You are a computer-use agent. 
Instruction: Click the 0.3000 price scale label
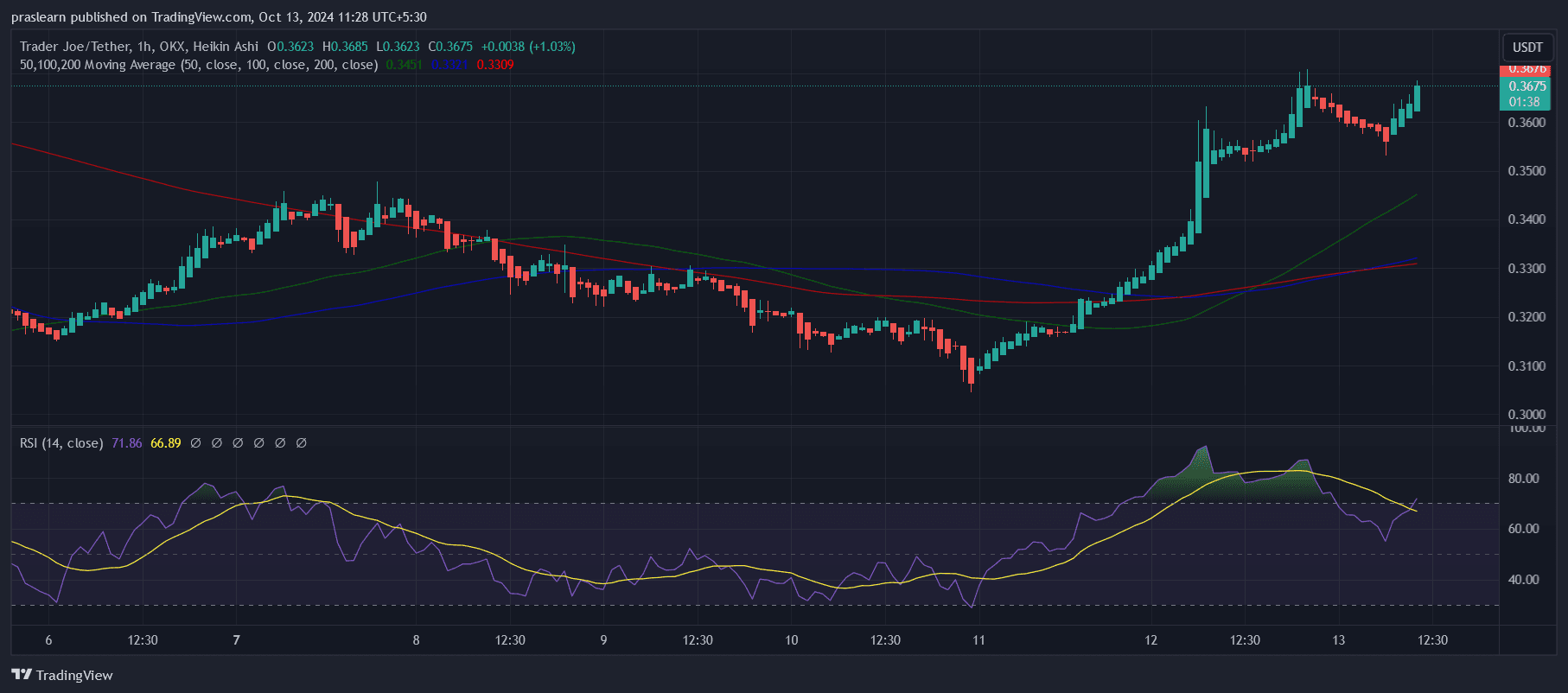(1527, 415)
